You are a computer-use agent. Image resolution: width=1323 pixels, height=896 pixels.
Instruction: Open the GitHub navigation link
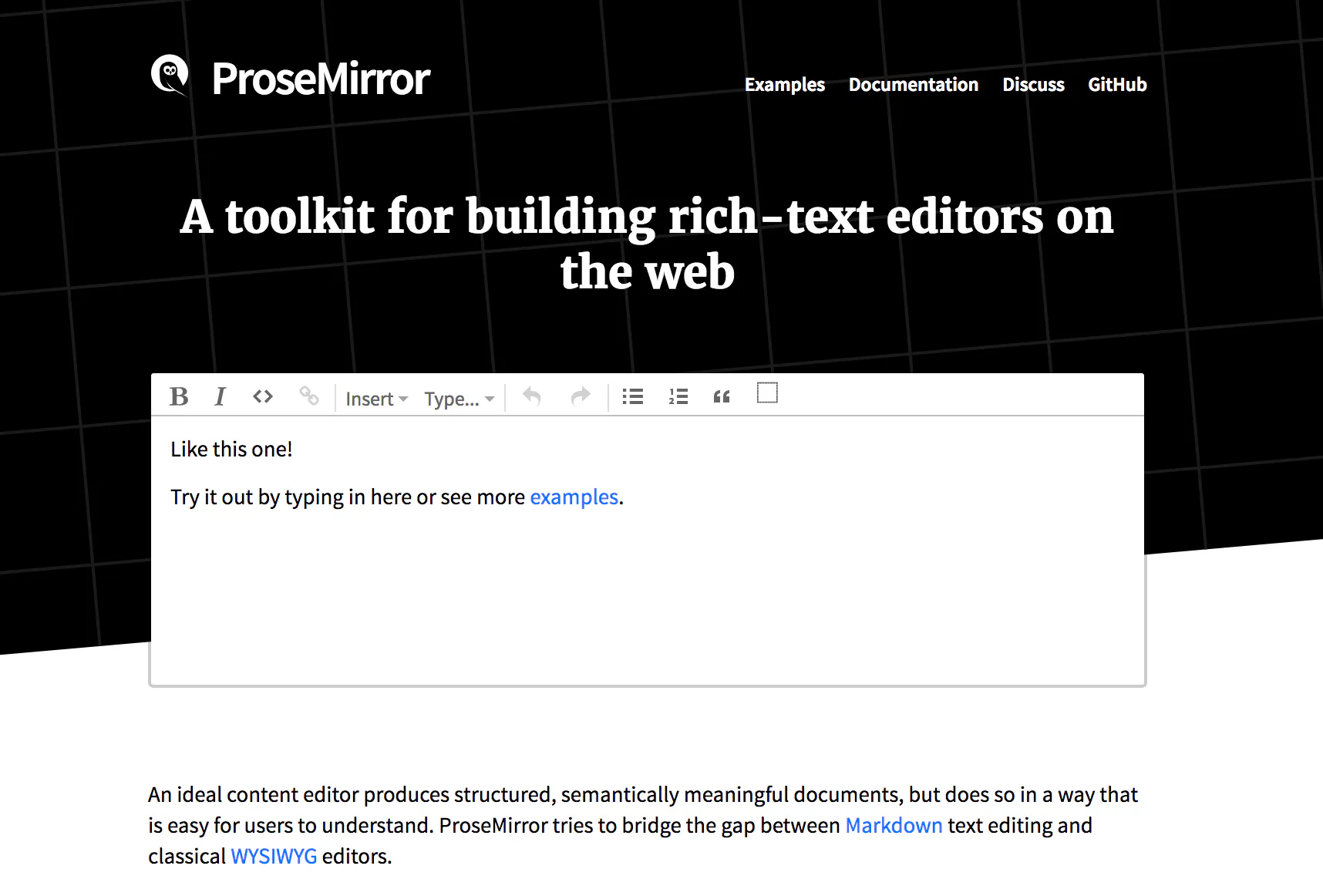coord(1117,85)
